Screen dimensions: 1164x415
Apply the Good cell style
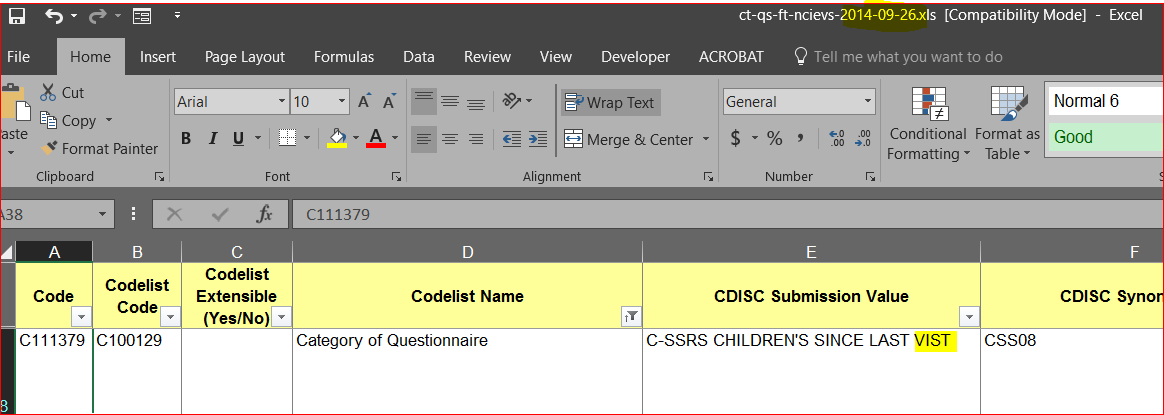pyautogui.click(x=1105, y=137)
